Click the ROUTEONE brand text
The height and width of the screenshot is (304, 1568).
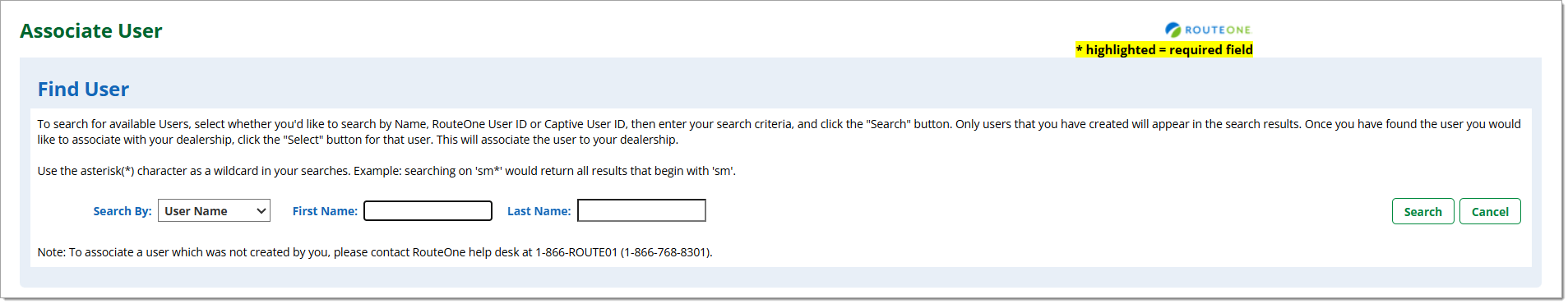coord(1218,30)
